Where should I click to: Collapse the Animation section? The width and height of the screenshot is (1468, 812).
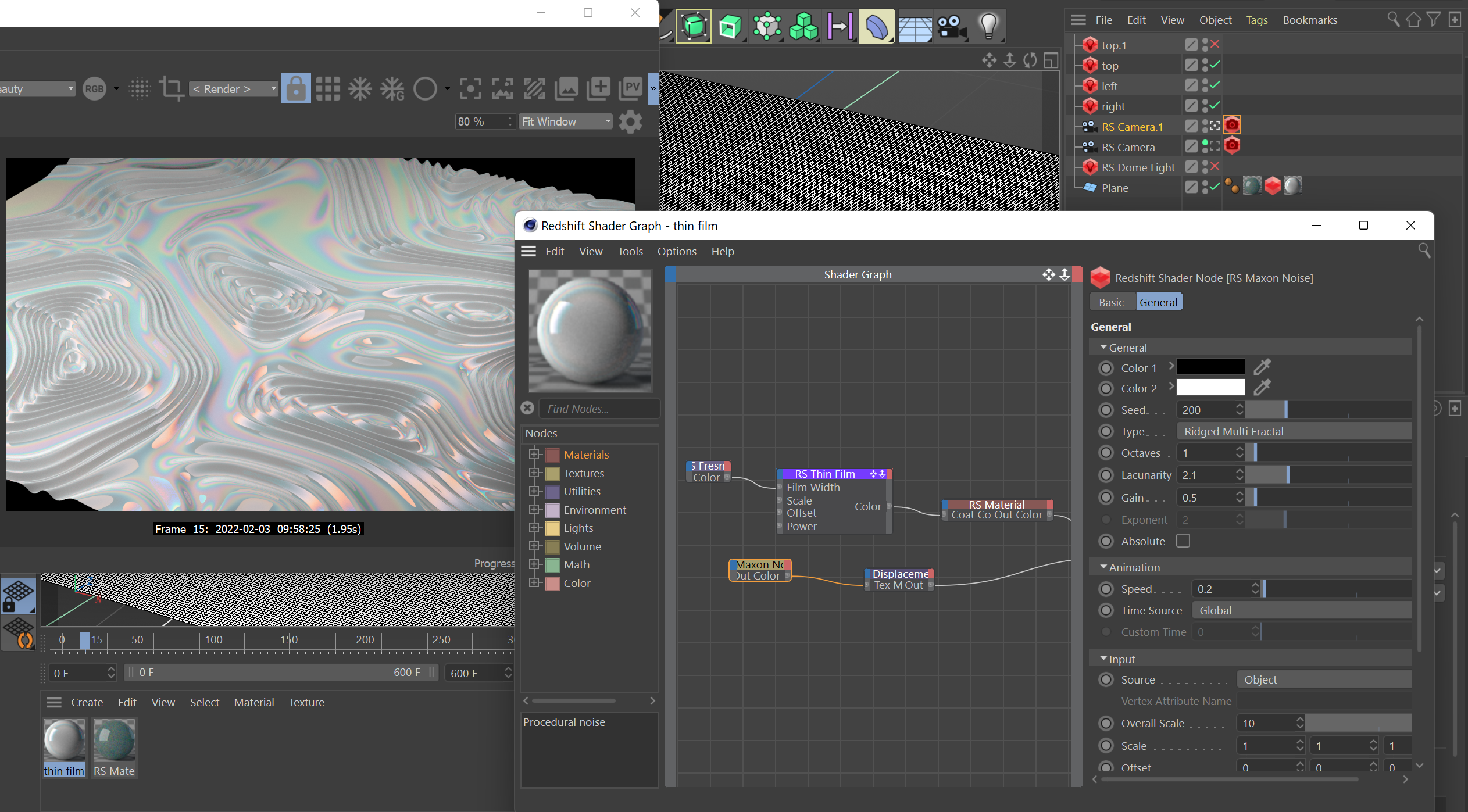tap(1103, 567)
